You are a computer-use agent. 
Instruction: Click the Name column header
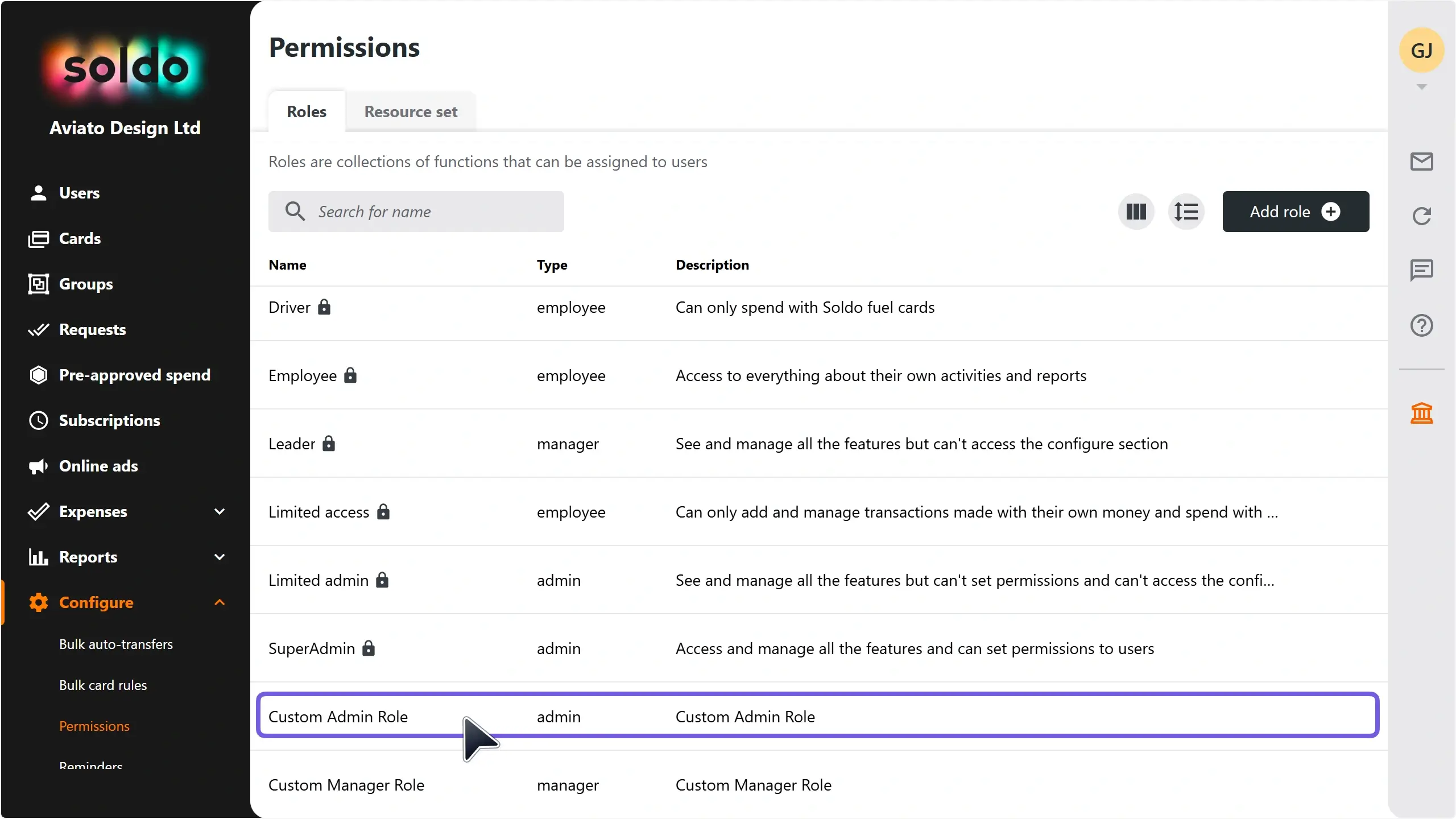click(x=288, y=265)
